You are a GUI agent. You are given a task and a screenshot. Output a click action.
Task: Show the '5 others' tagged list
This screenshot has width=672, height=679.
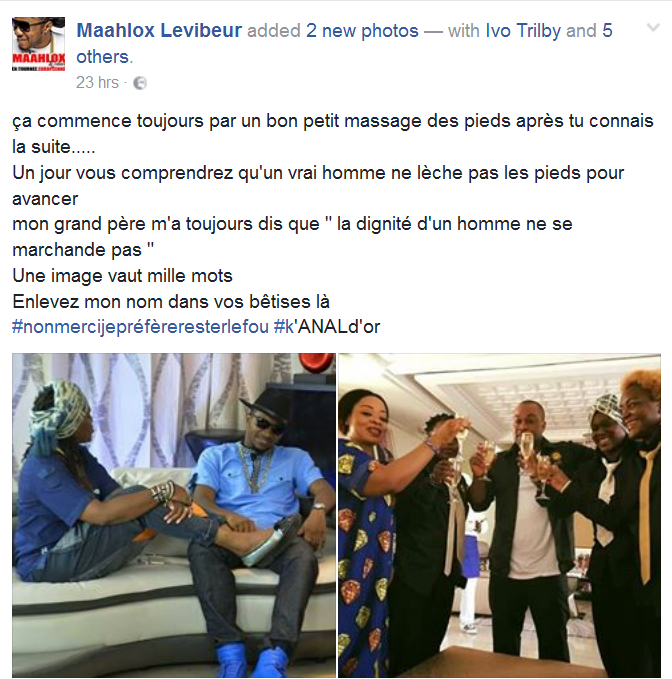pyautogui.click(x=344, y=43)
